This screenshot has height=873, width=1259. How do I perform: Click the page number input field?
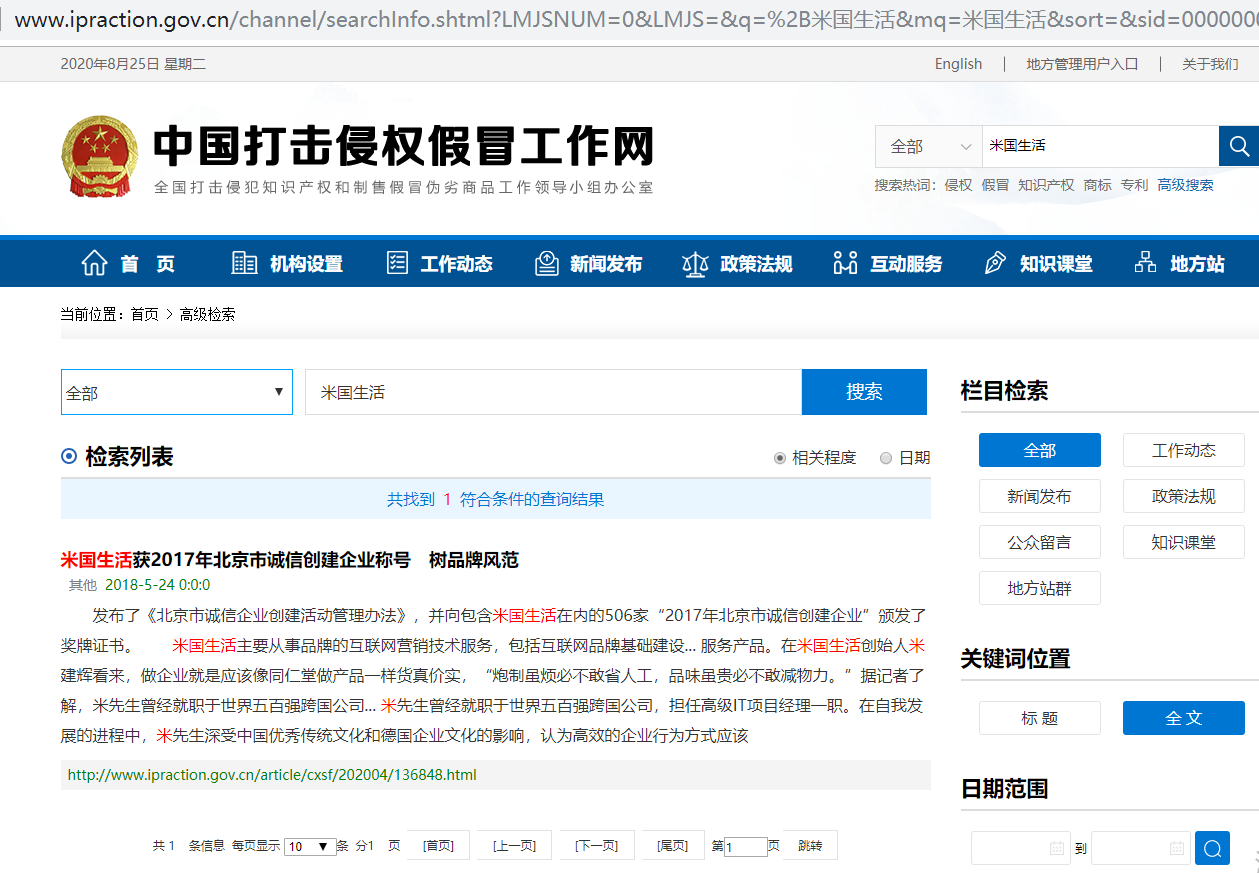point(745,847)
